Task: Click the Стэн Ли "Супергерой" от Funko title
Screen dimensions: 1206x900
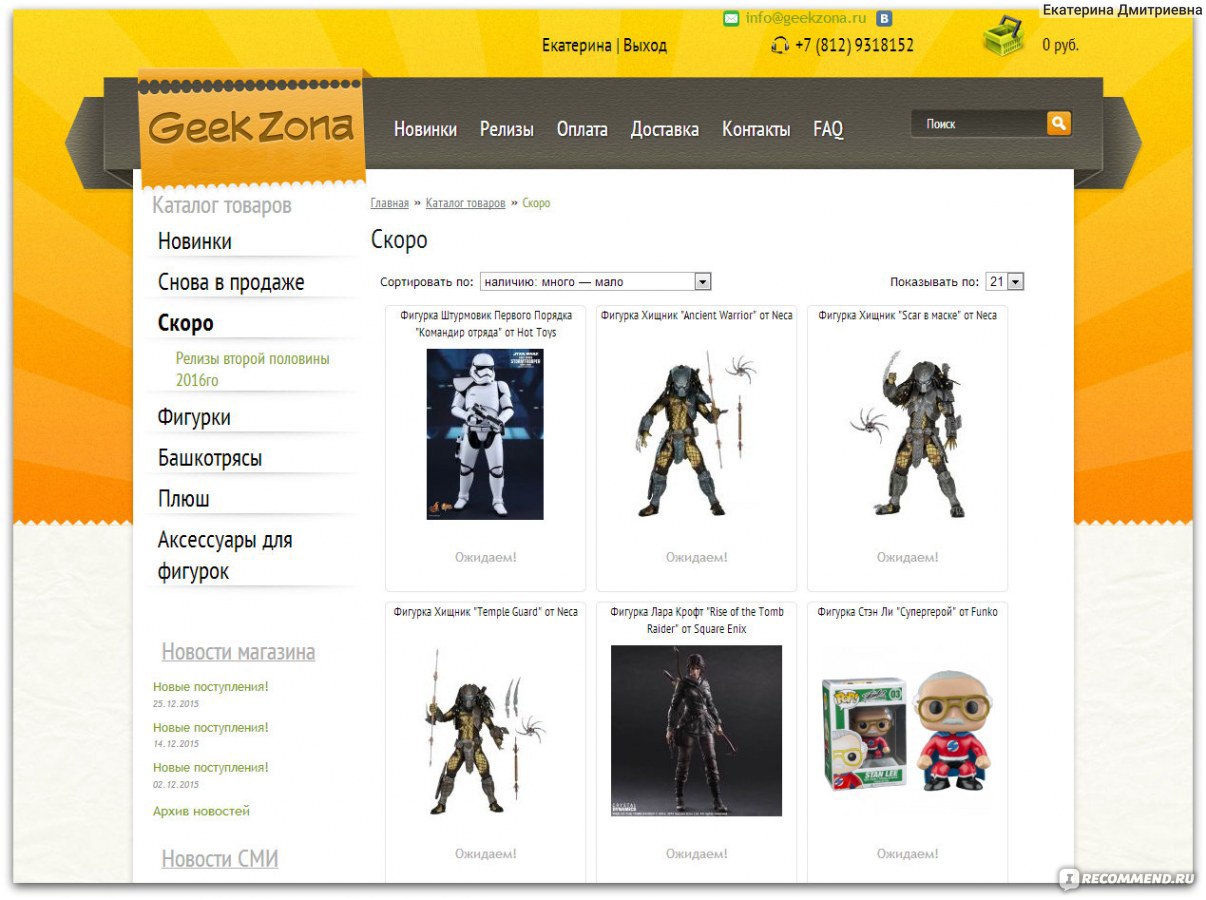Action: point(907,612)
